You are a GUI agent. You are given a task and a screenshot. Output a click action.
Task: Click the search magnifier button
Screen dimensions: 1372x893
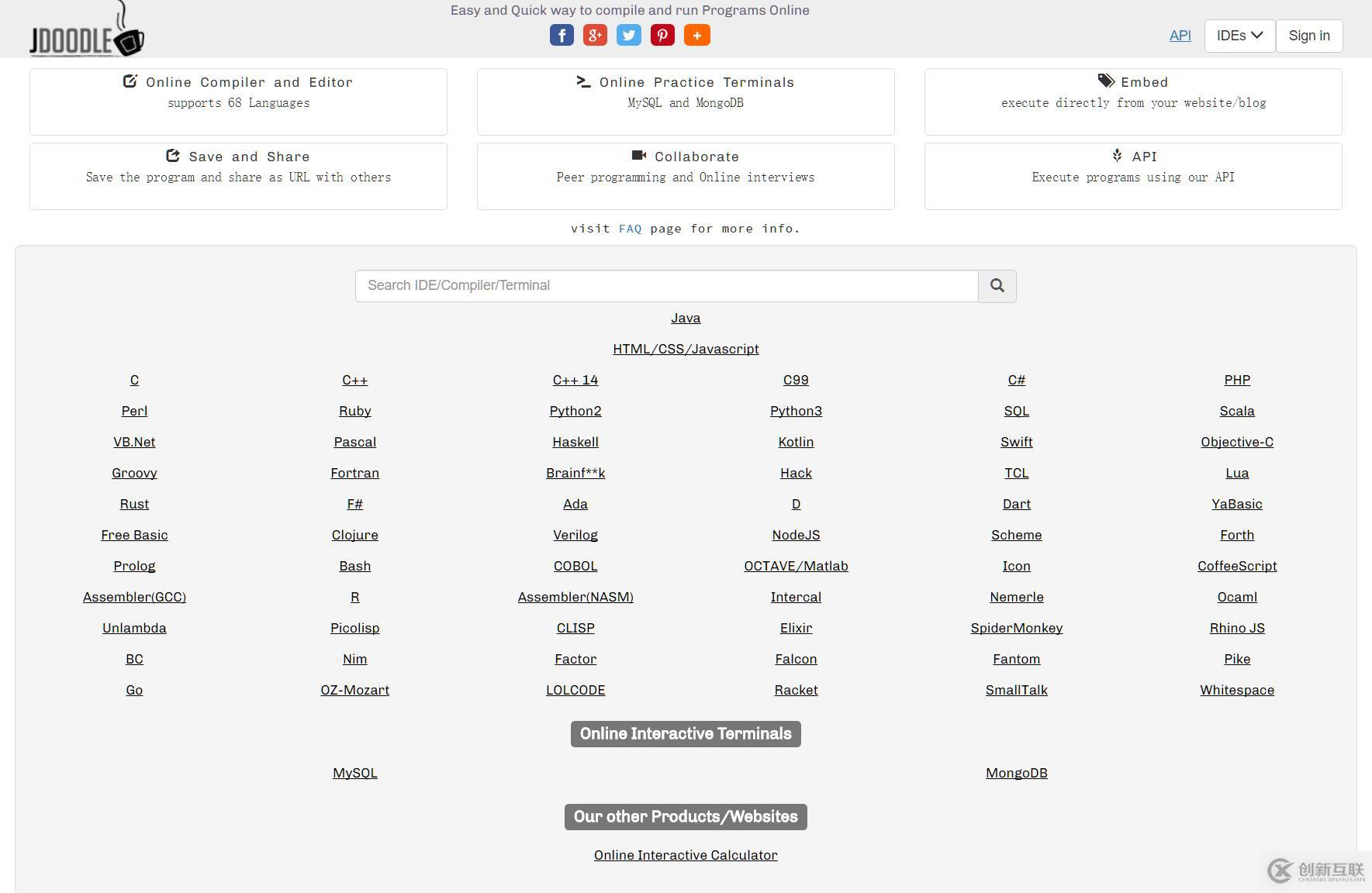point(997,286)
